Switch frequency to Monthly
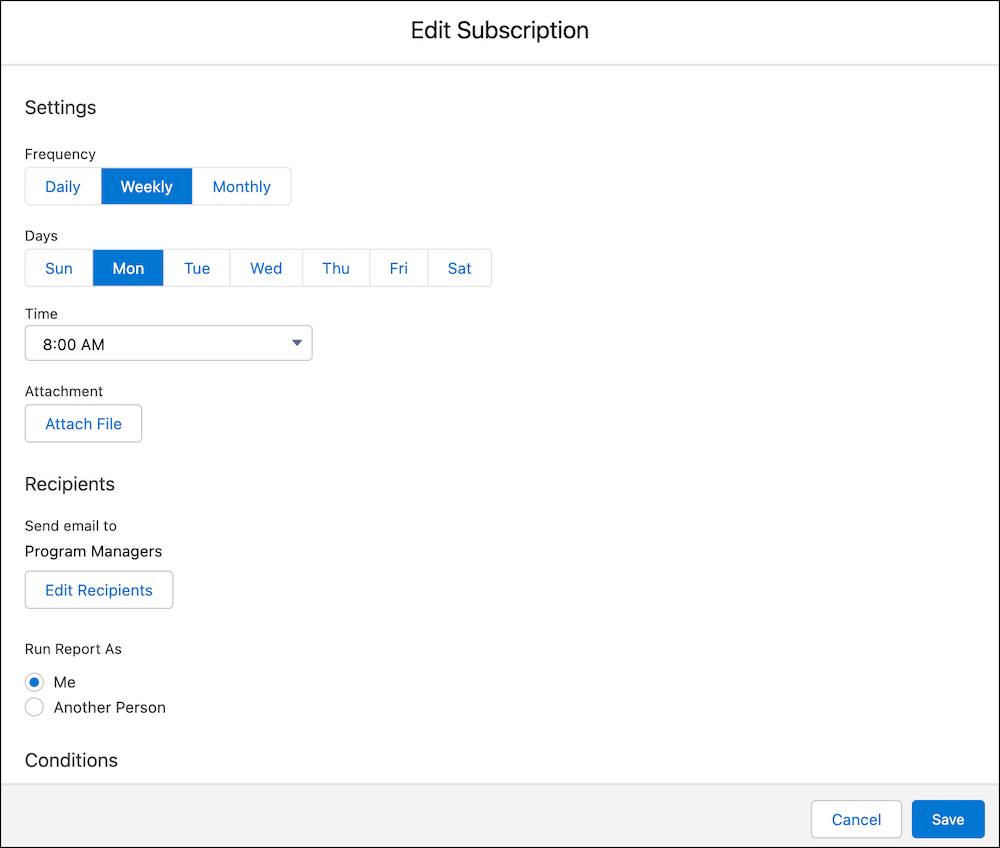Screen dimensions: 1000x848 241,186
